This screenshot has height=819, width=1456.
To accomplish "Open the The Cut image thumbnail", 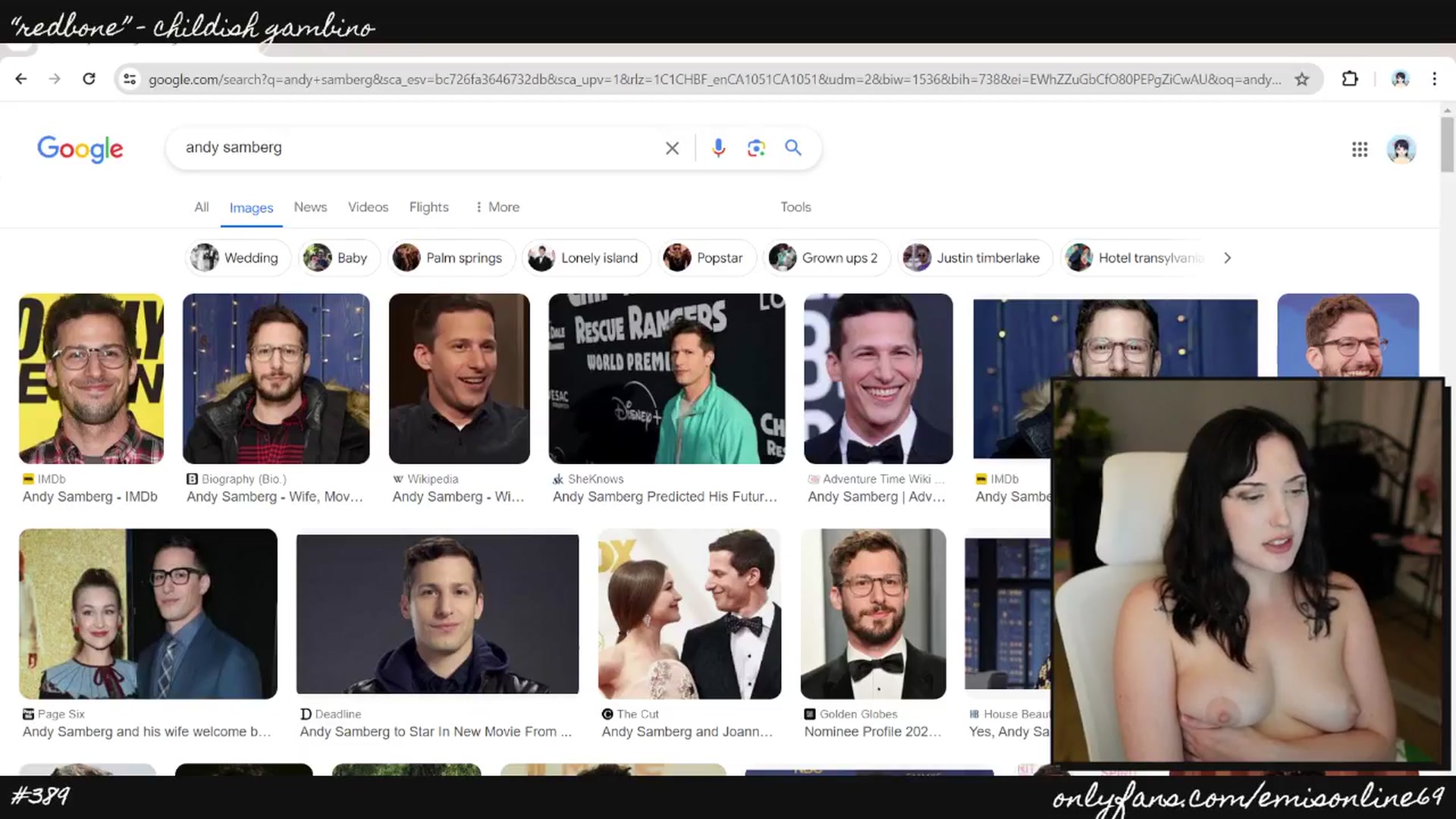I will pos(689,613).
